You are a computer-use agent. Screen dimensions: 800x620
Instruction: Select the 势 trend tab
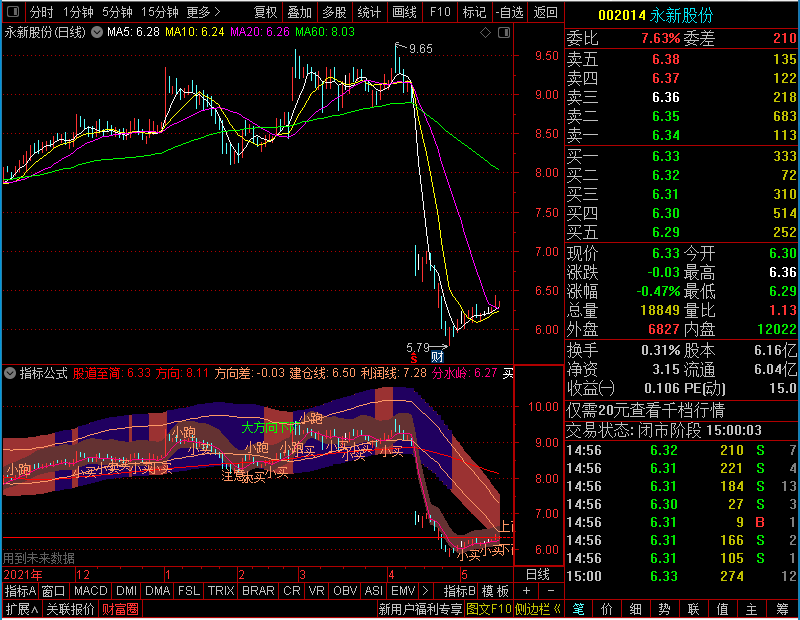click(x=664, y=609)
